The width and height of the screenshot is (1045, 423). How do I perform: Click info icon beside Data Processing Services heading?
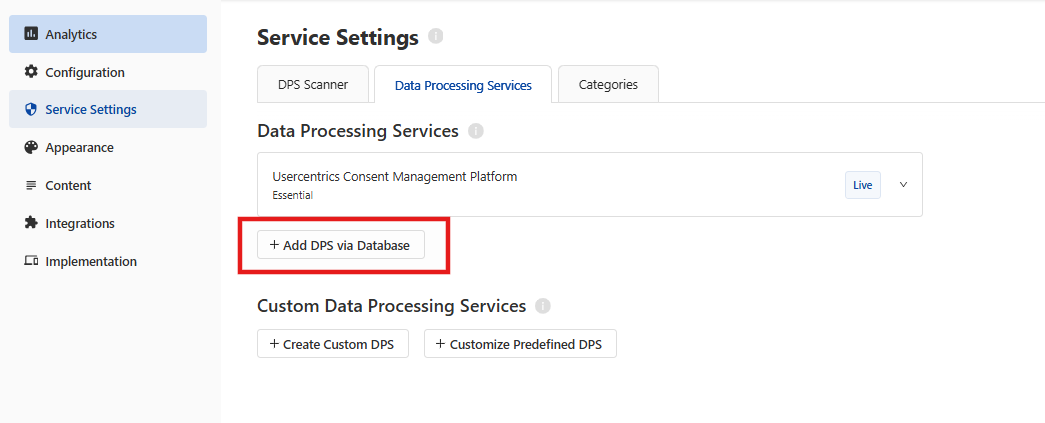tap(475, 131)
